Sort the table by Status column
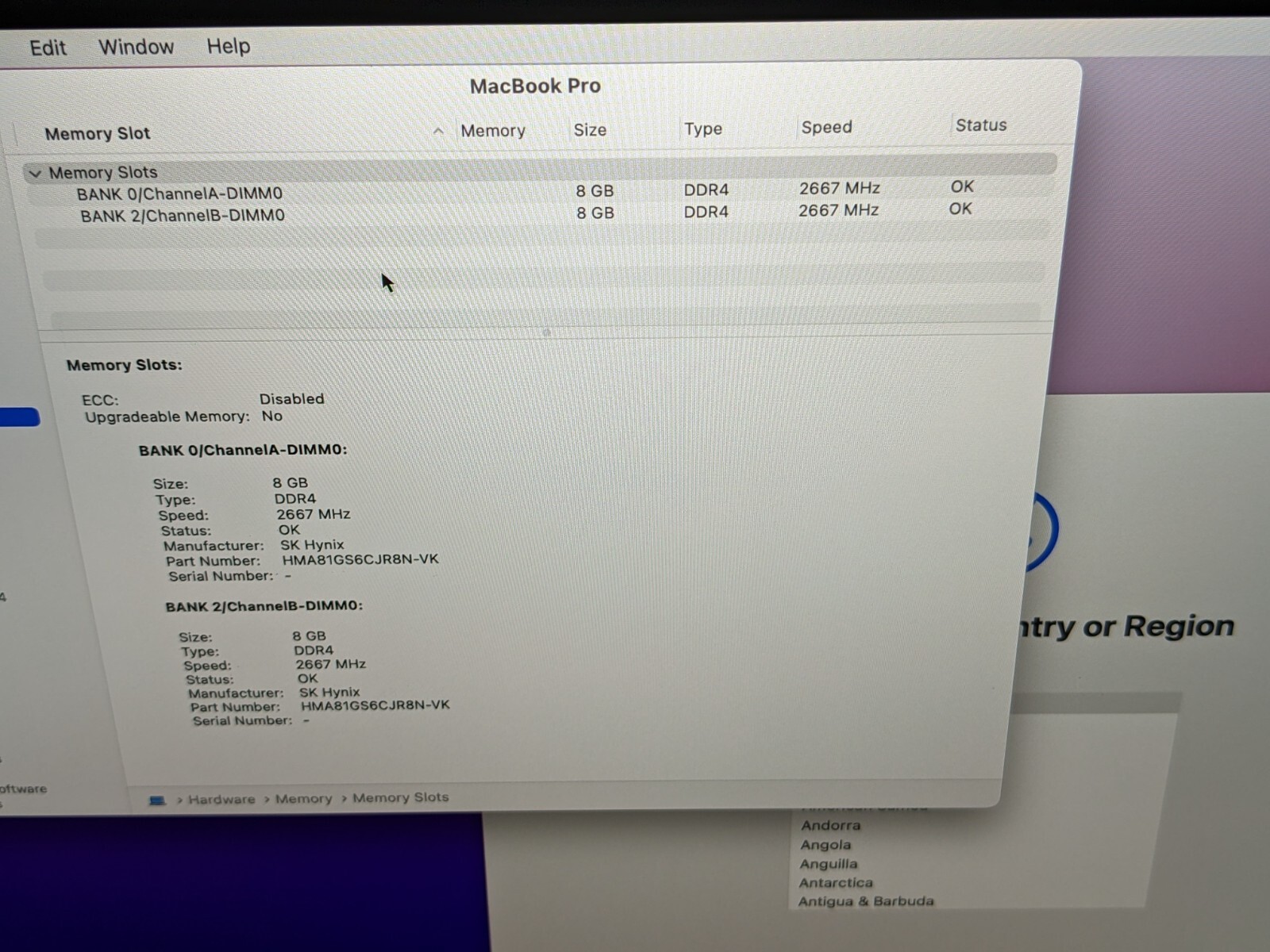This screenshot has height=952, width=1270. click(x=981, y=125)
